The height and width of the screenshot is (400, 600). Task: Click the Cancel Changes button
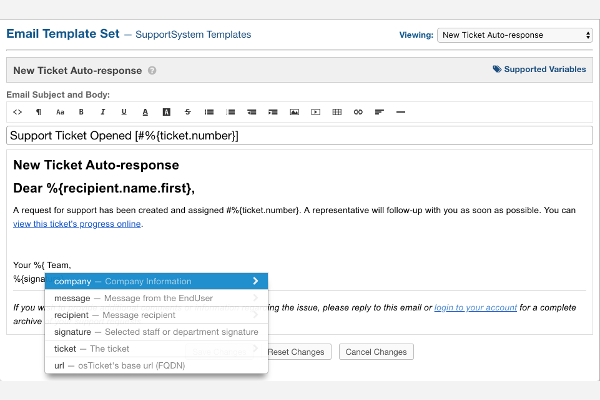click(376, 352)
